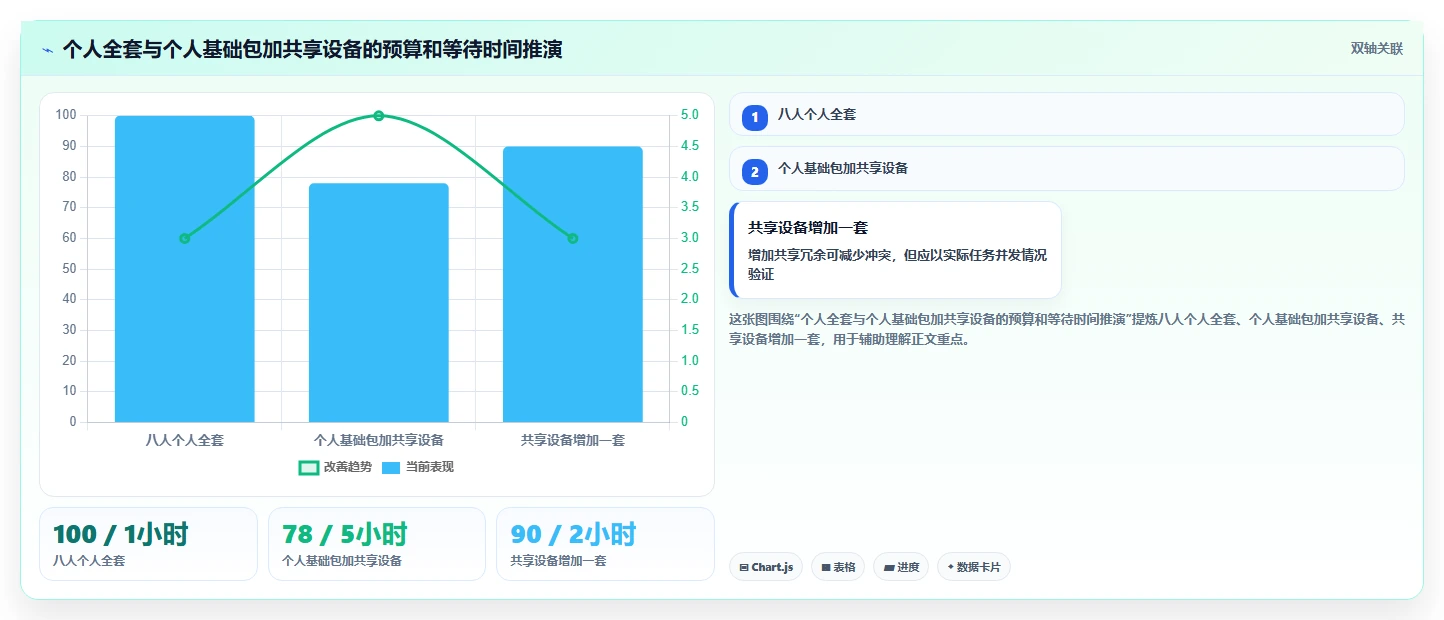Click the 78 / 5小时 stat card

click(x=377, y=544)
